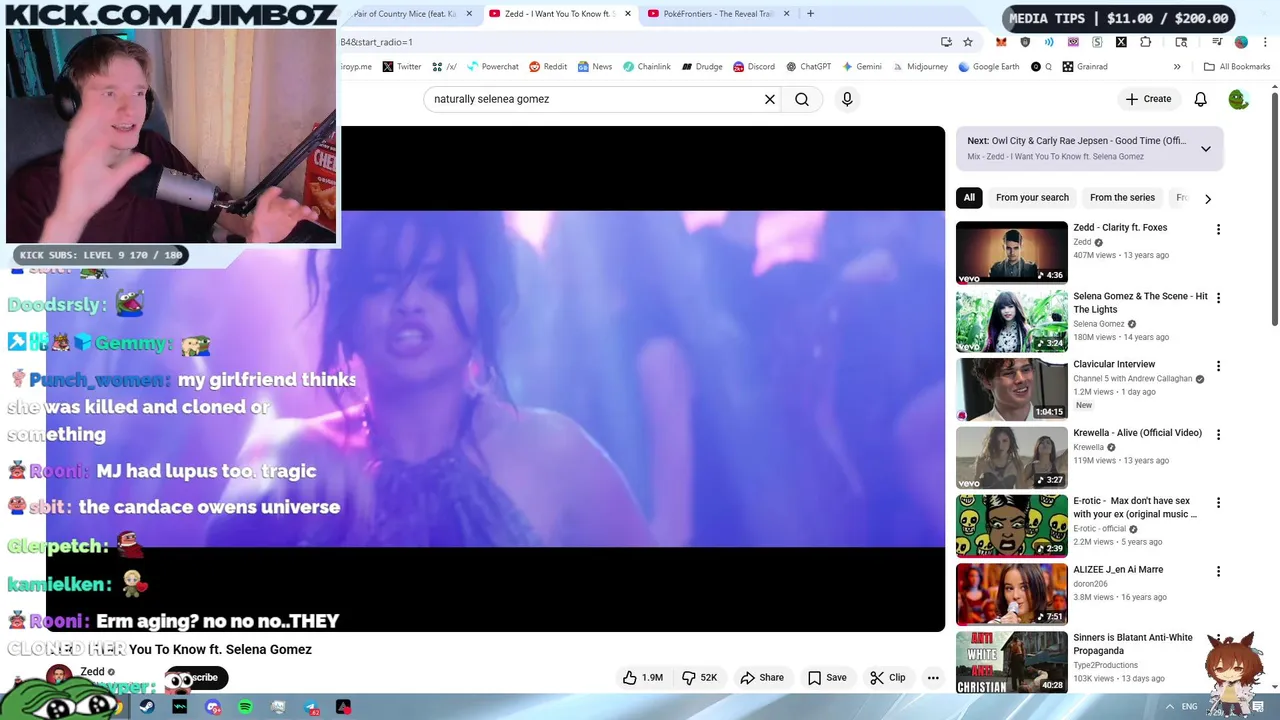Dislike the video with 52K thumbs down
The height and width of the screenshot is (720, 1280).
click(x=700, y=677)
